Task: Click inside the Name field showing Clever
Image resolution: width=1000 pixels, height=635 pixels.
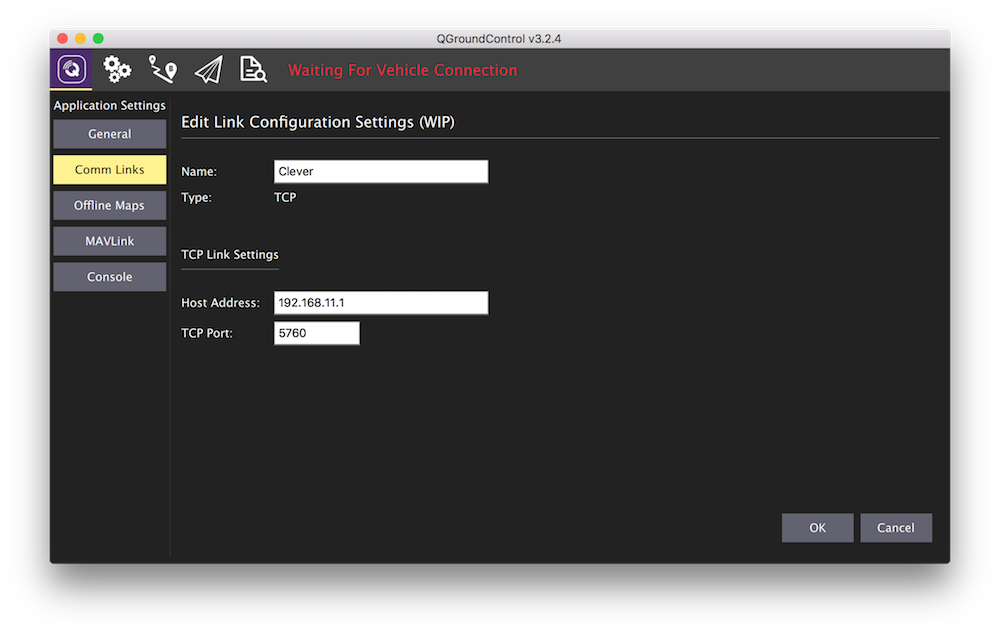Action: coord(380,171)
